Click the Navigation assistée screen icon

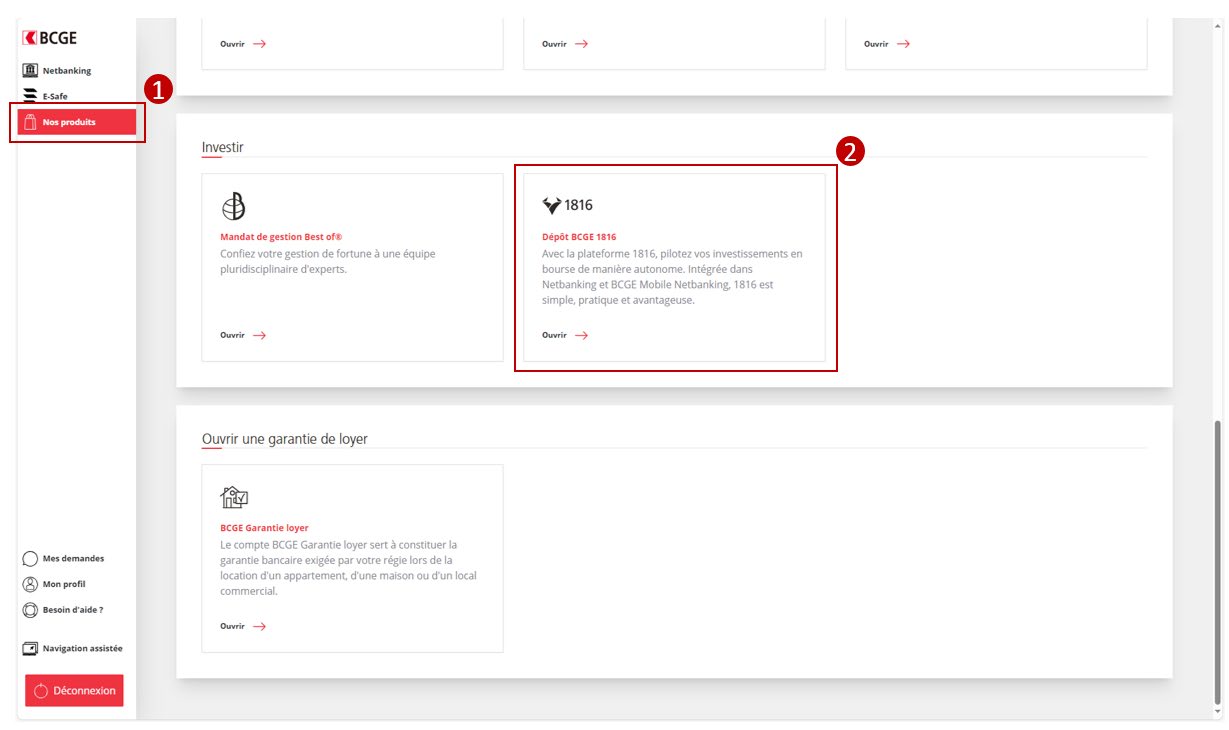[x=30, y=648]
